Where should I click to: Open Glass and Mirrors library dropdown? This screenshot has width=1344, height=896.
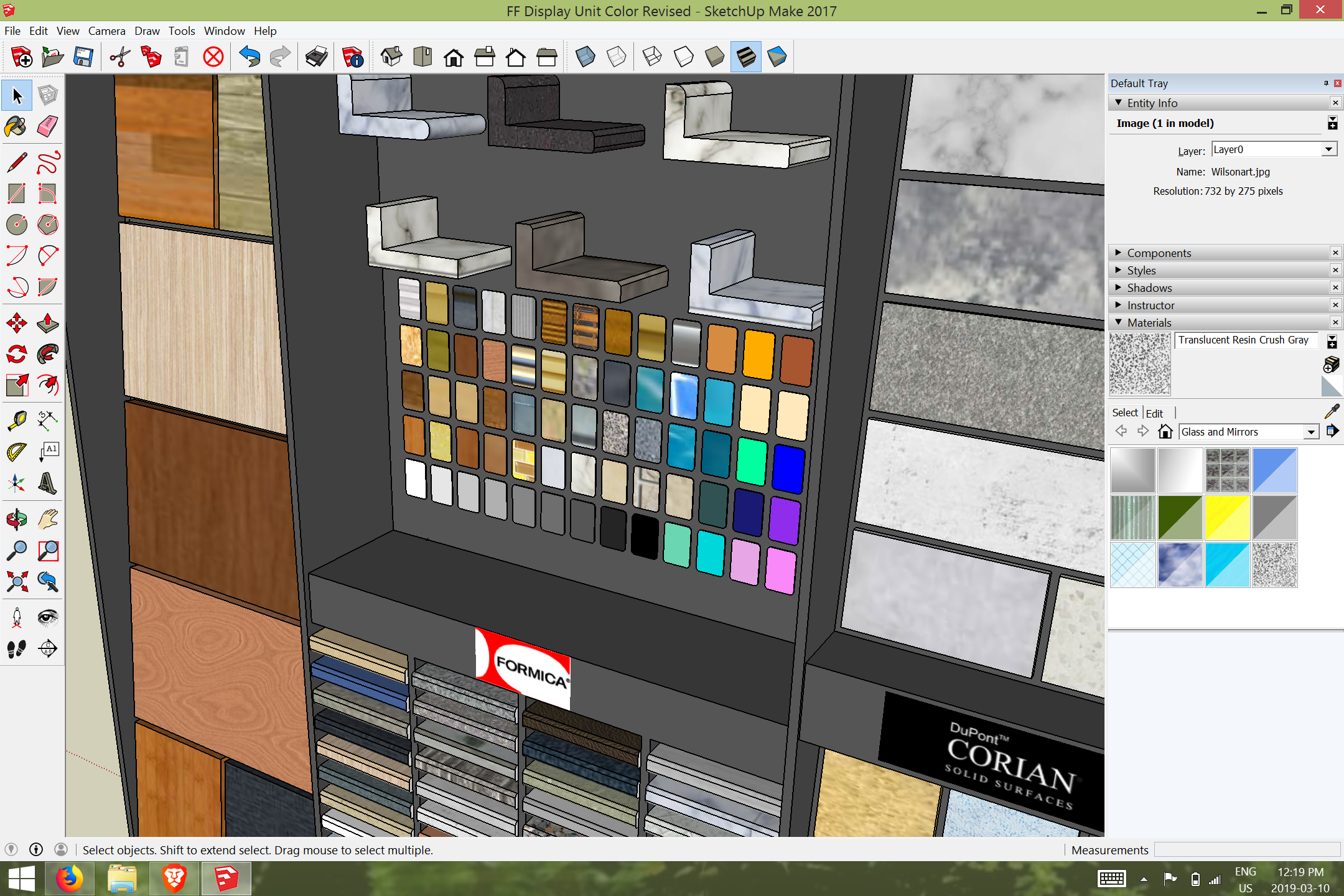click(x=1311, y=432)
